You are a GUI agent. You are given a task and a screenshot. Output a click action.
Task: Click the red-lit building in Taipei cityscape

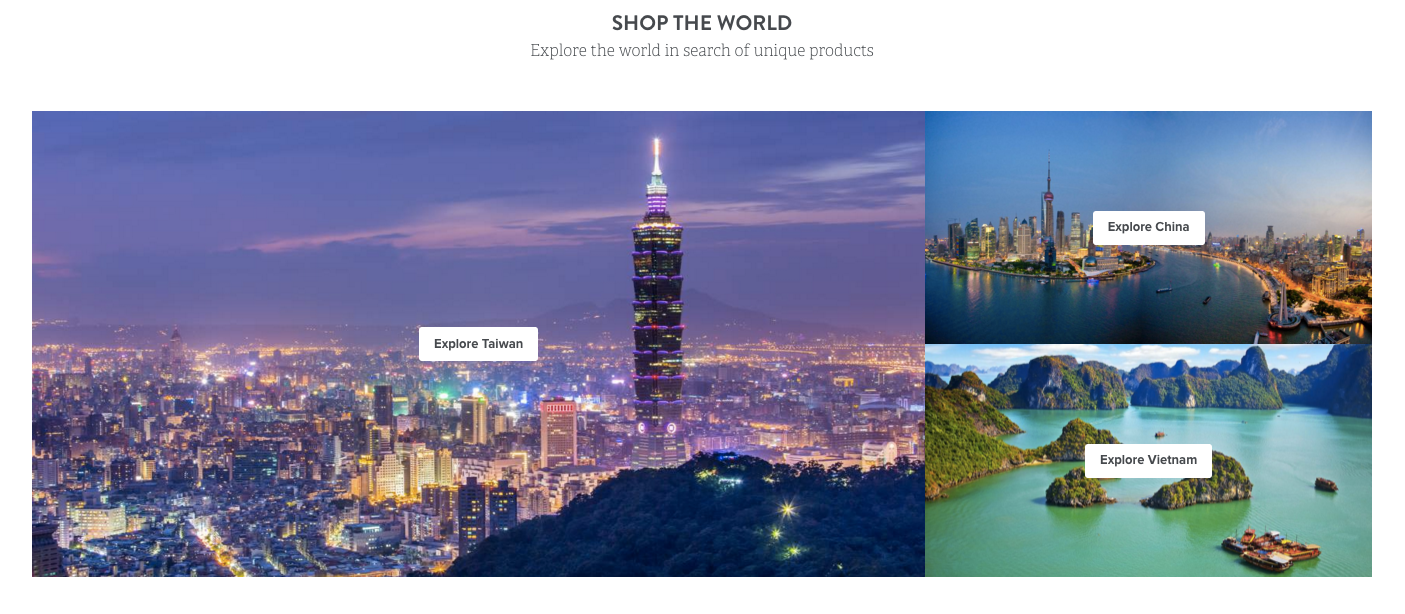pos(558,431)
